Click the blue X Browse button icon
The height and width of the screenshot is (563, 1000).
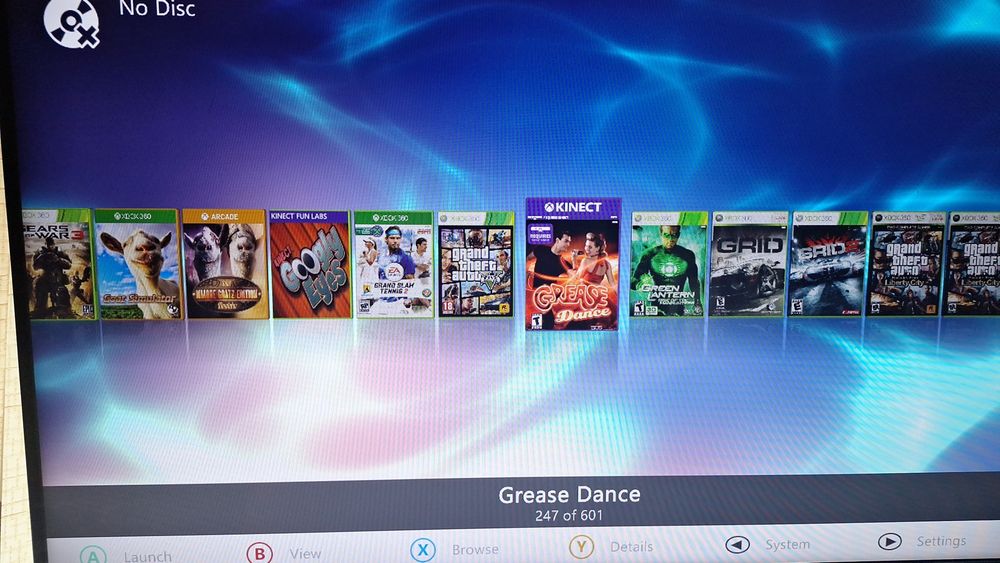coord(422,549)
